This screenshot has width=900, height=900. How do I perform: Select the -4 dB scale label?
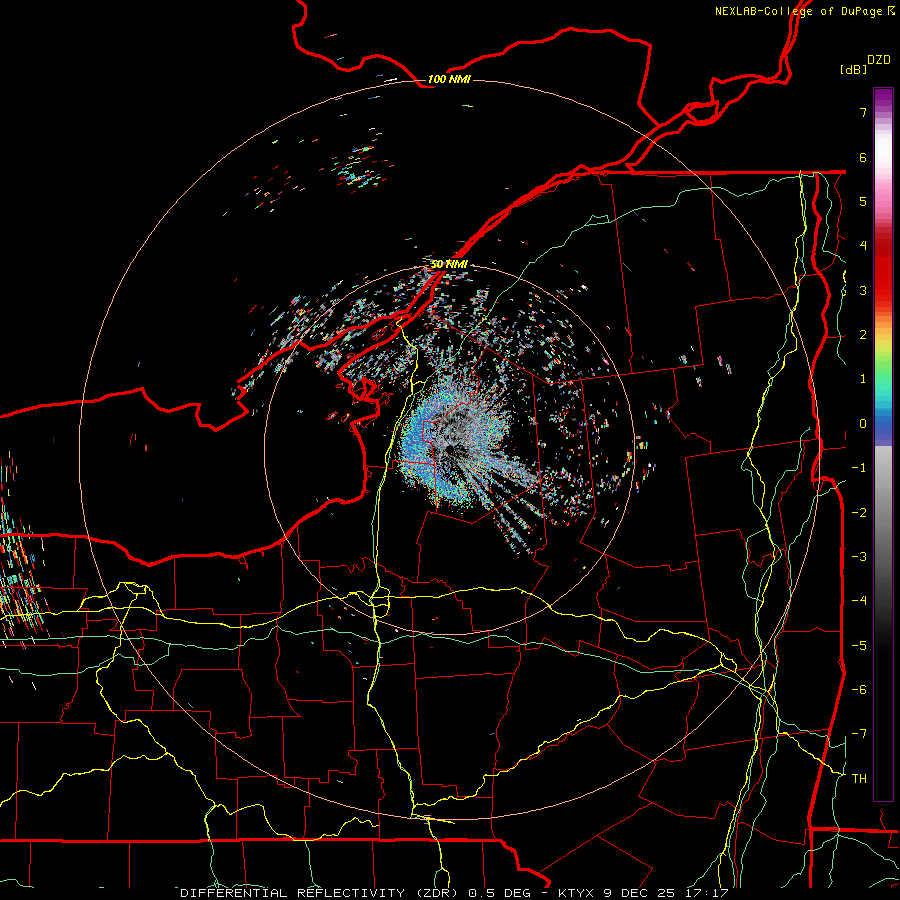(859, 601)
